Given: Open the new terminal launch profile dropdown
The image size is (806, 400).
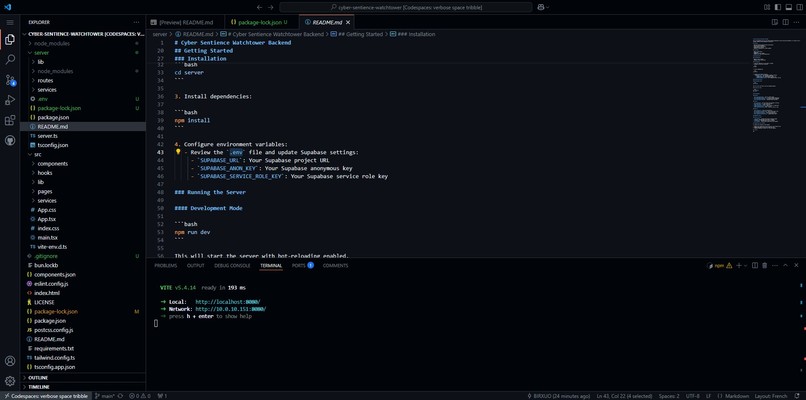Looking at the screenshot, I should 745,265.
